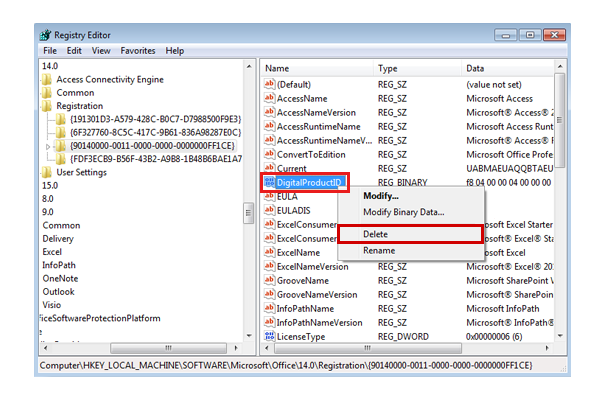
Task: Click values pane horizontal scrollbar left arrow
Action: pos(267,348)
